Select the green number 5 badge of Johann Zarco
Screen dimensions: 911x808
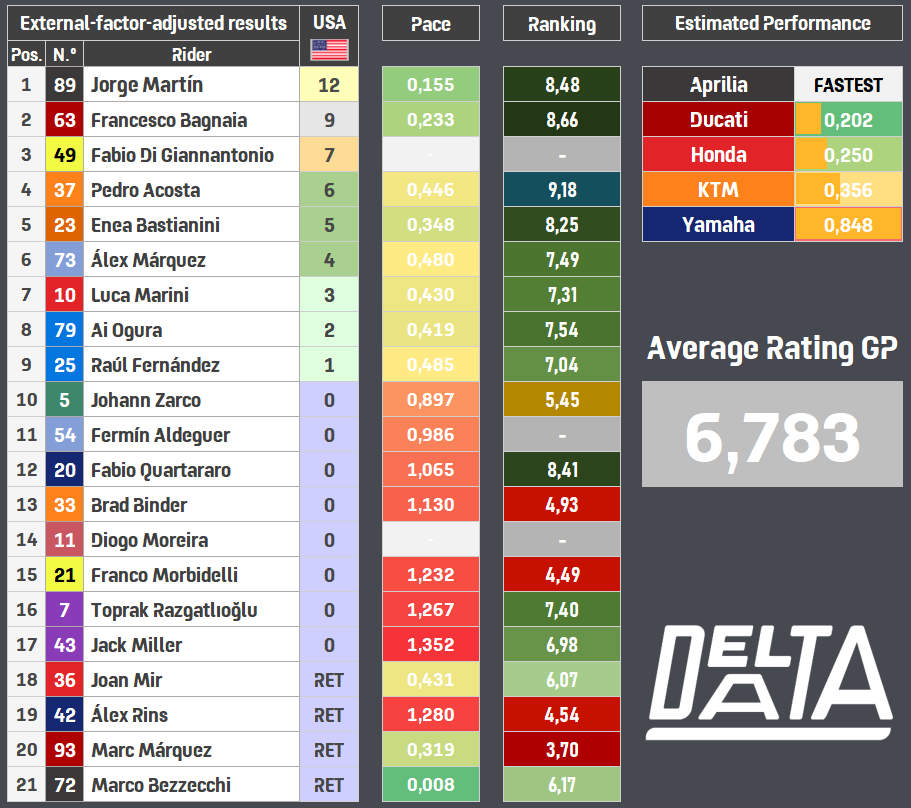coord(63,400)
